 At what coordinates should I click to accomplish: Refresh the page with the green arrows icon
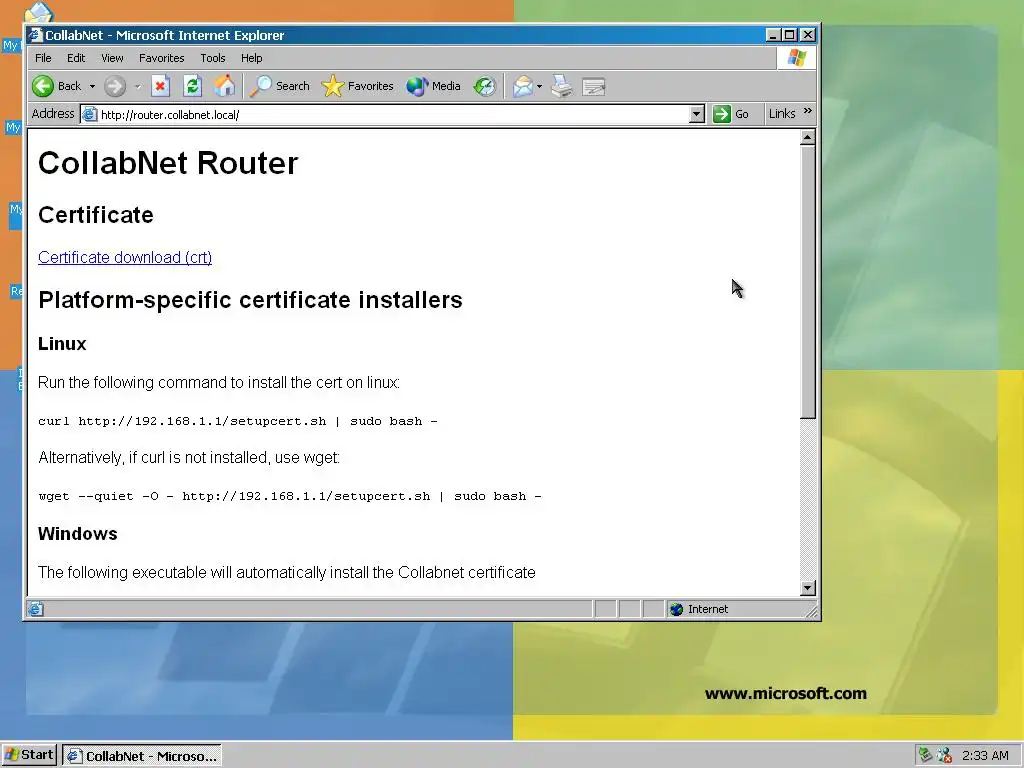[x=192, y=86]
